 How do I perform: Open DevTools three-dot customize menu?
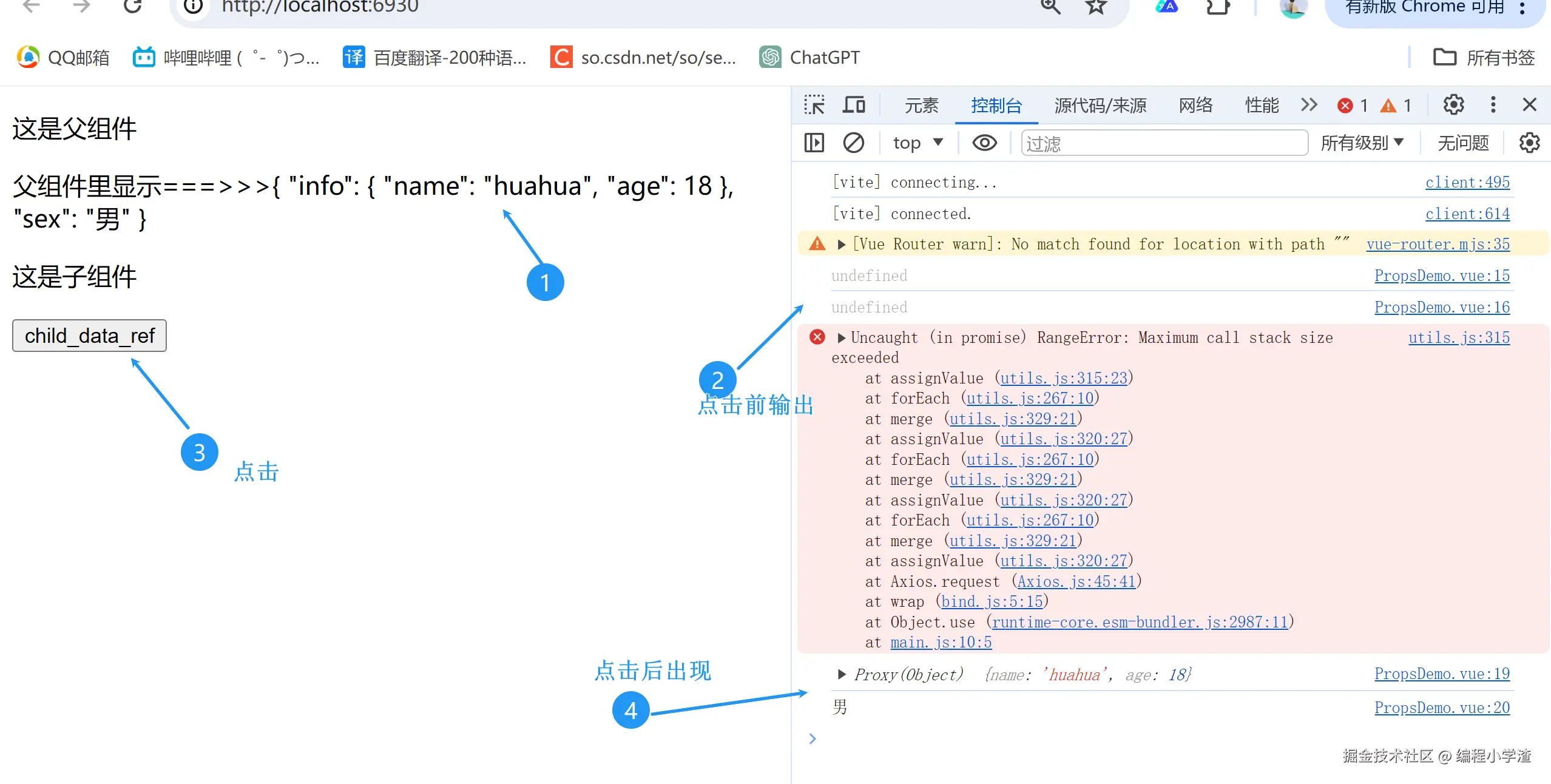1493,105
